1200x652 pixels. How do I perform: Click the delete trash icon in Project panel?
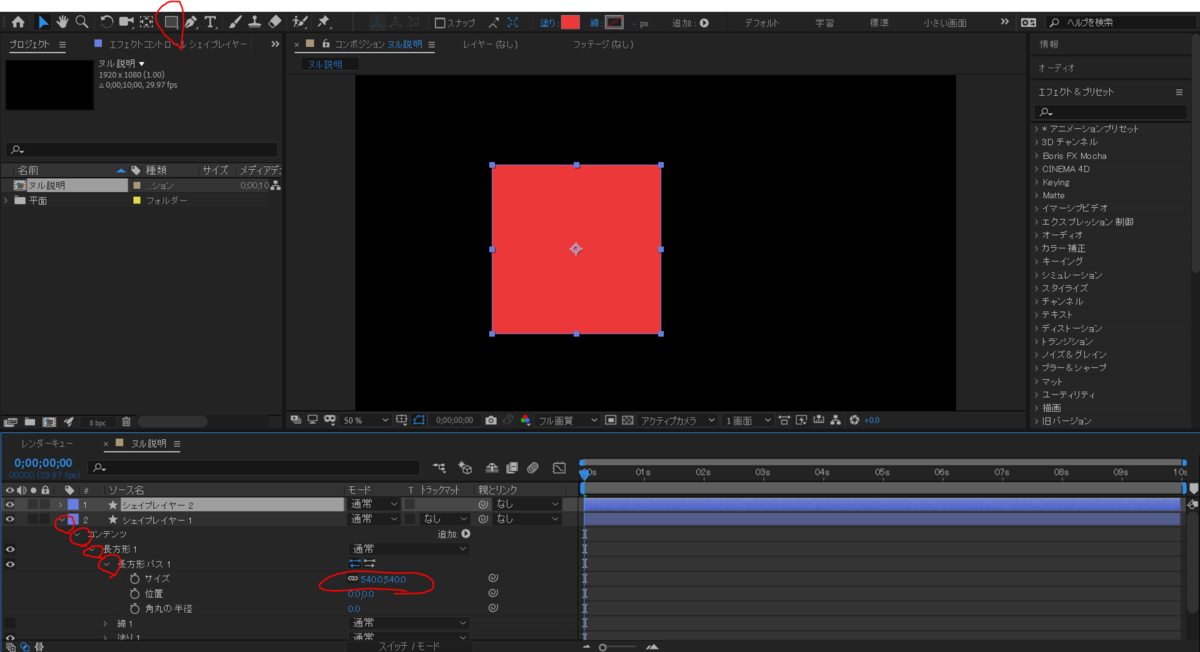pyautogui.click(x=126, y=422)
